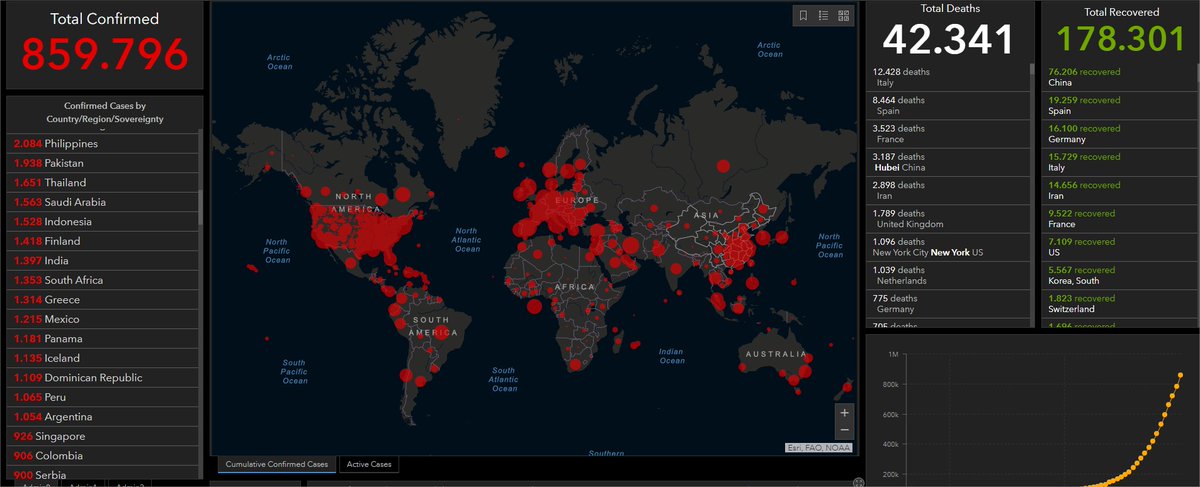
Task: Click the Total Confirmed 859.796 figure
Action: [104, 55]
